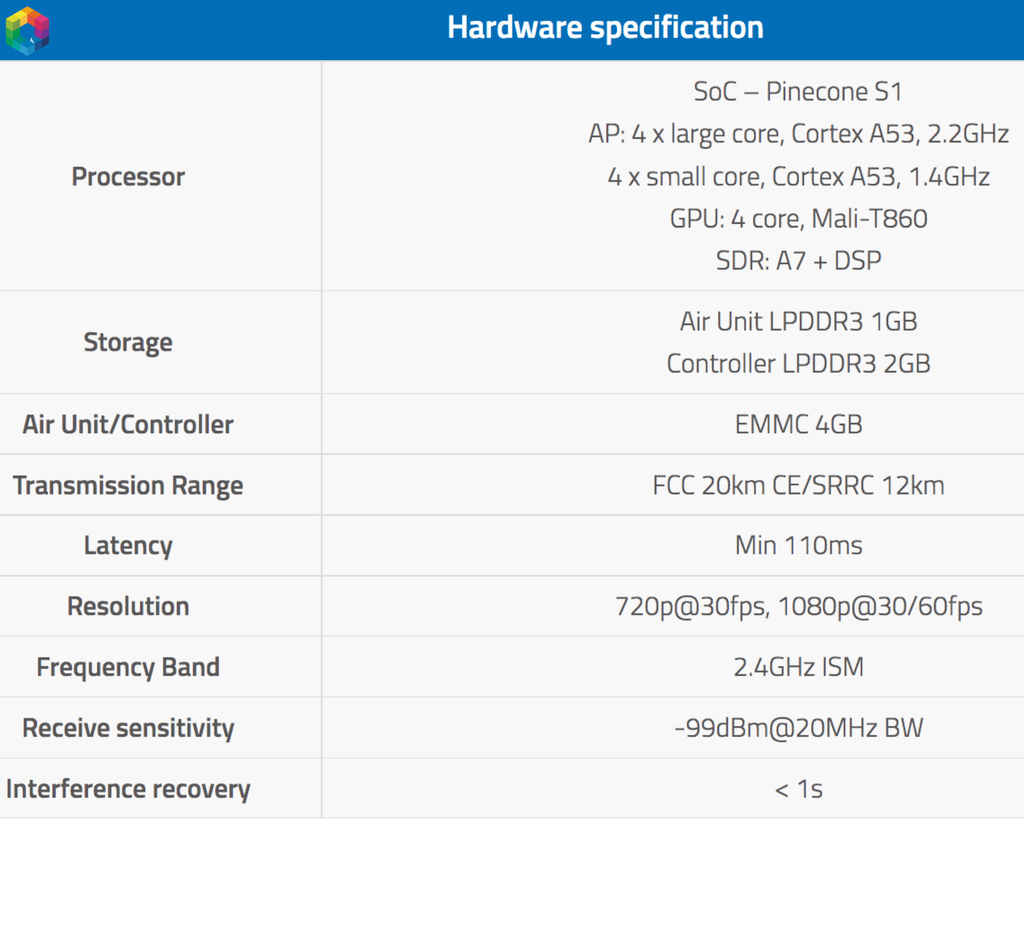Click the GPU: 4 core, Mali-T860 line
The image size is (1024, 942).
click(798, 218)
